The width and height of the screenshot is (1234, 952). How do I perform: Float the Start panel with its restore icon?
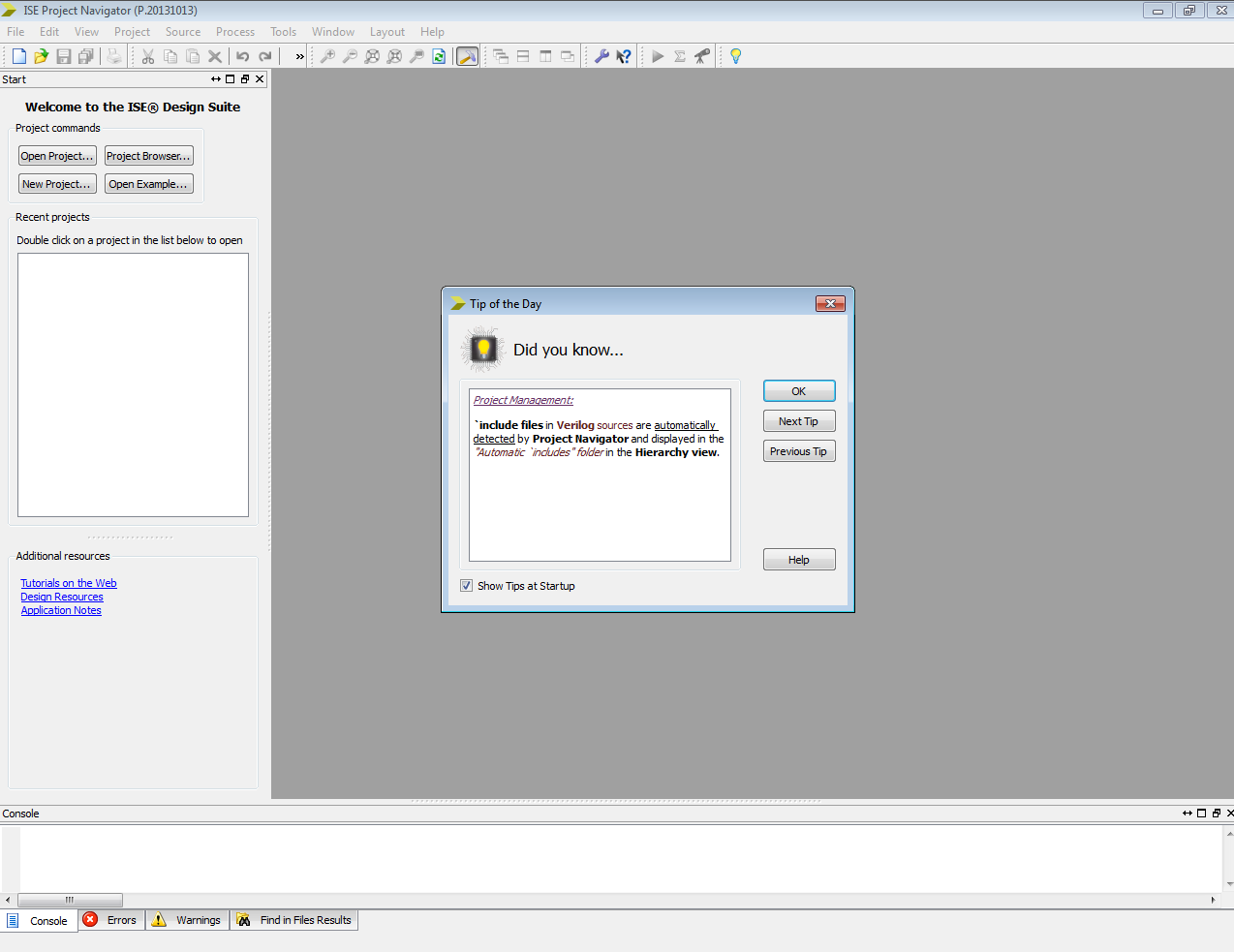tap(245, 79)
